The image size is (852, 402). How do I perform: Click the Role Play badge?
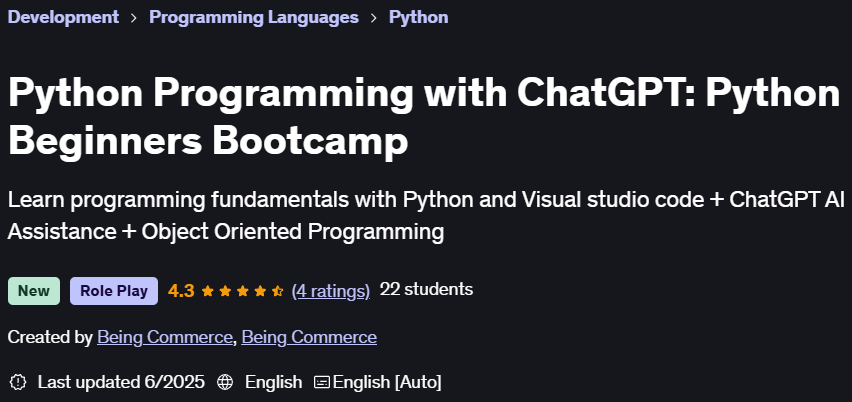click(x=114, y=291)
